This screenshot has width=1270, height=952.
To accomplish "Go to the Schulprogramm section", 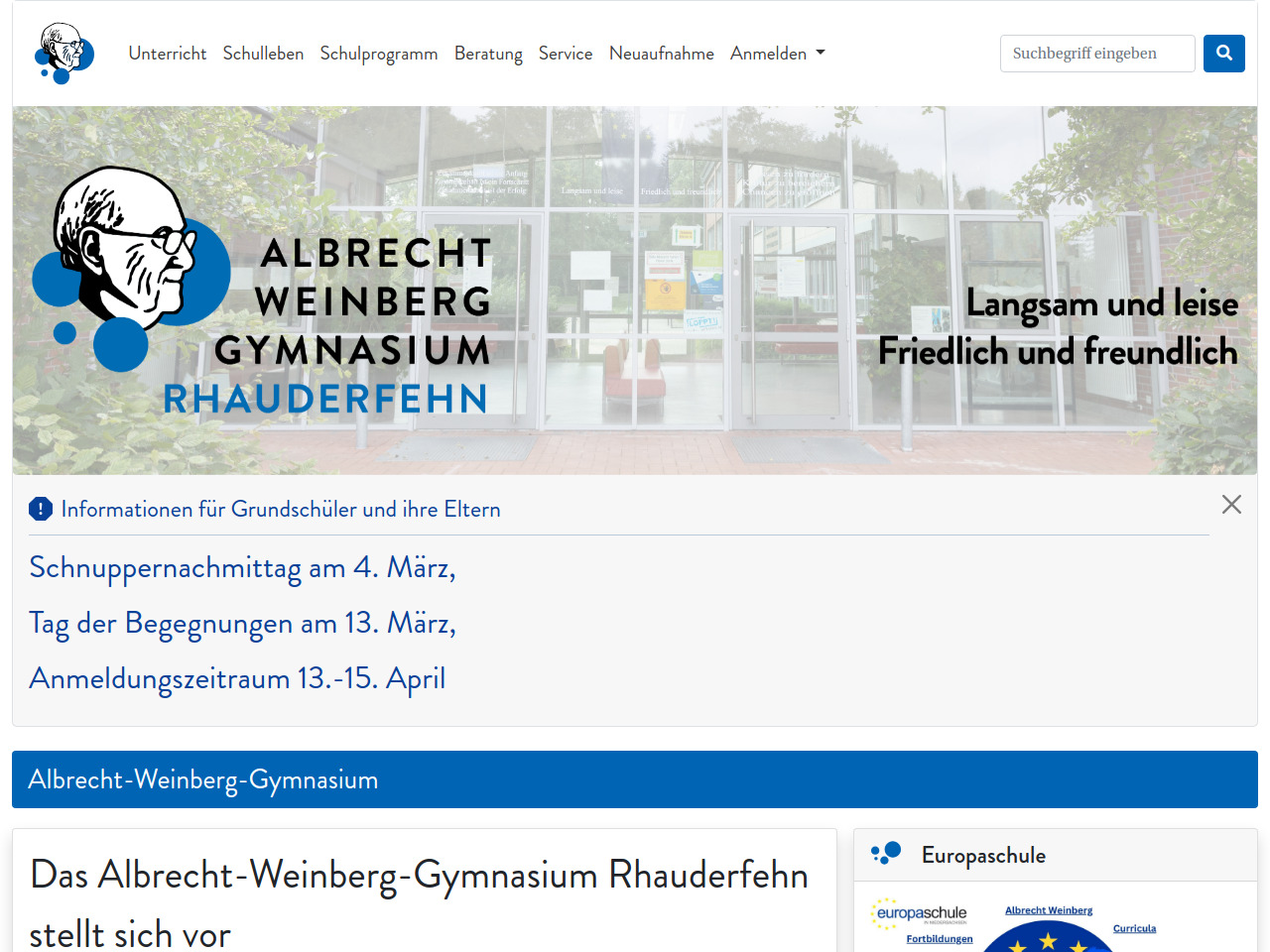I will pos(378,54).
